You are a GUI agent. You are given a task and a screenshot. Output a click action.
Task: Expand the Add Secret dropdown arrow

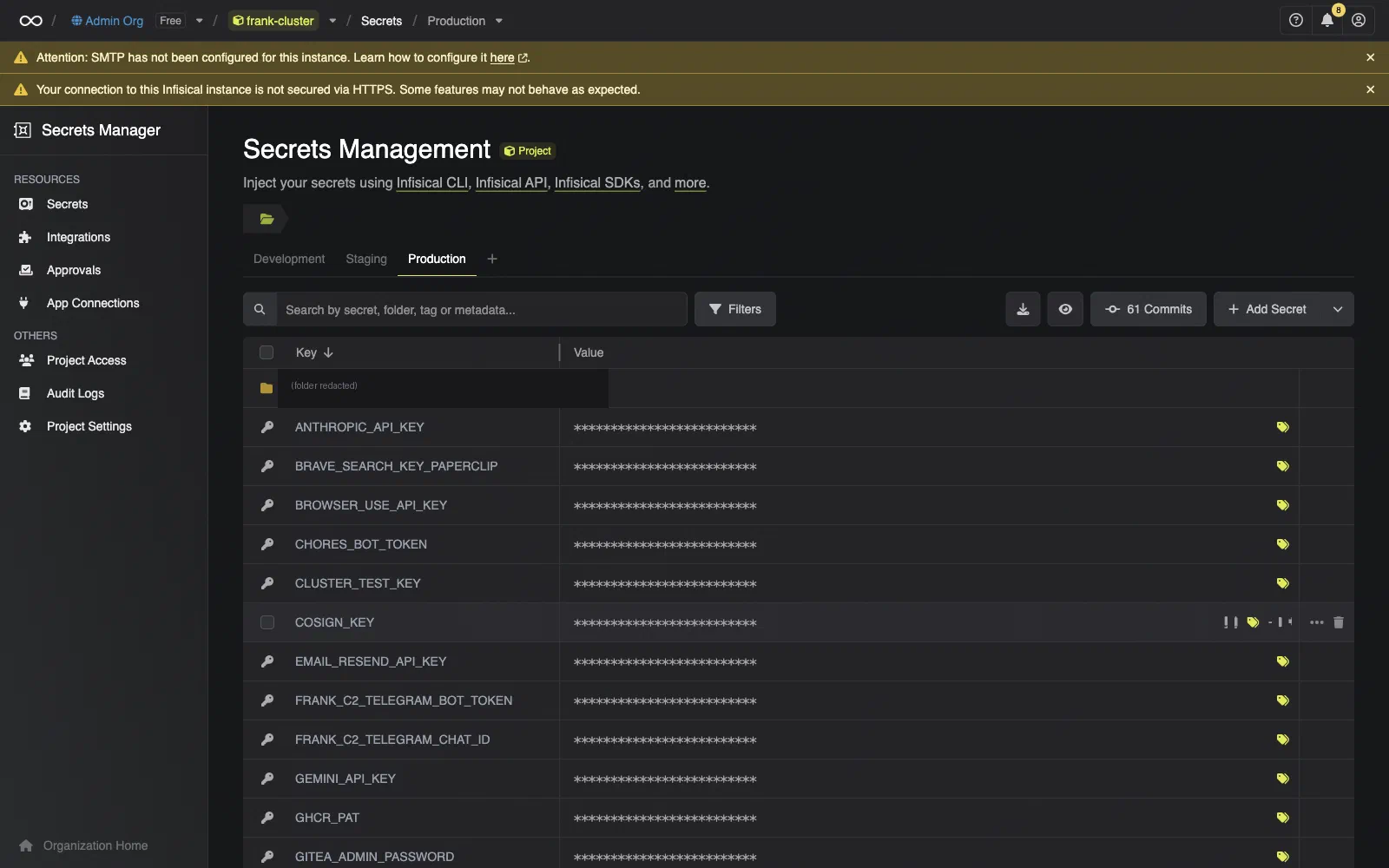pyautogui.click(x=1338, y=309)
